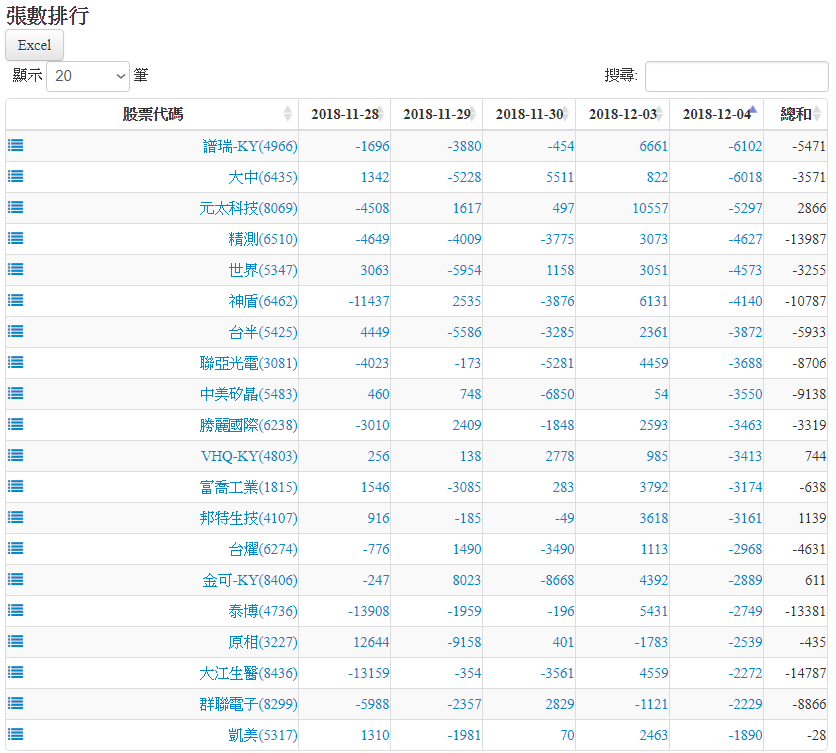Click the 搜尋 search input field

point(736,76)
